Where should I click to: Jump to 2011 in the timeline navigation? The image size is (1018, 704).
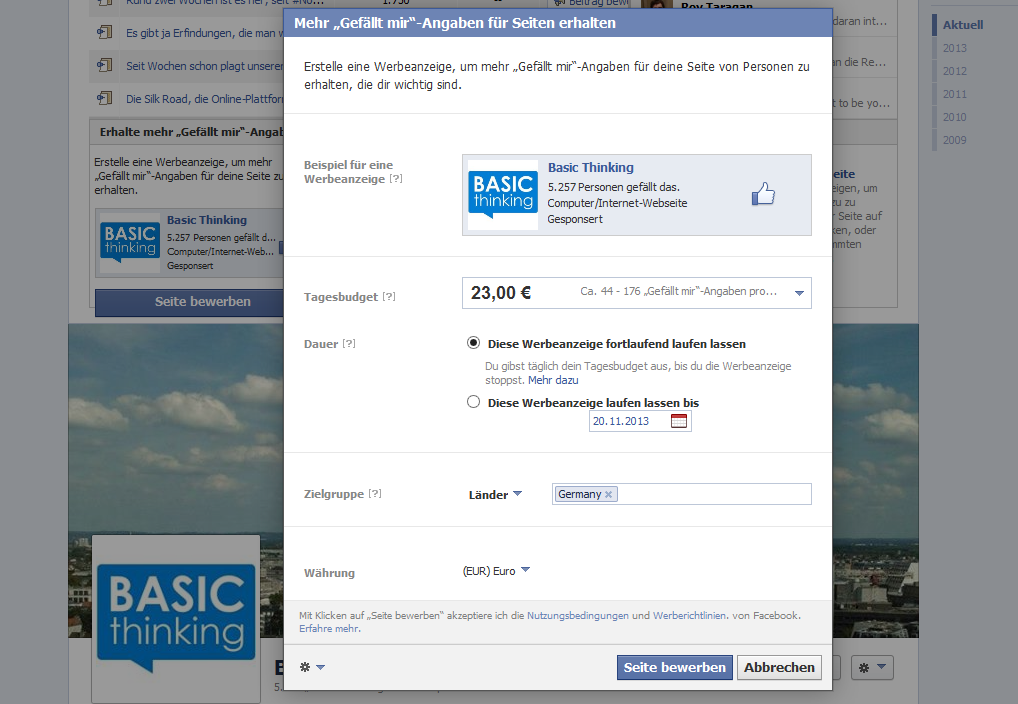955,94
